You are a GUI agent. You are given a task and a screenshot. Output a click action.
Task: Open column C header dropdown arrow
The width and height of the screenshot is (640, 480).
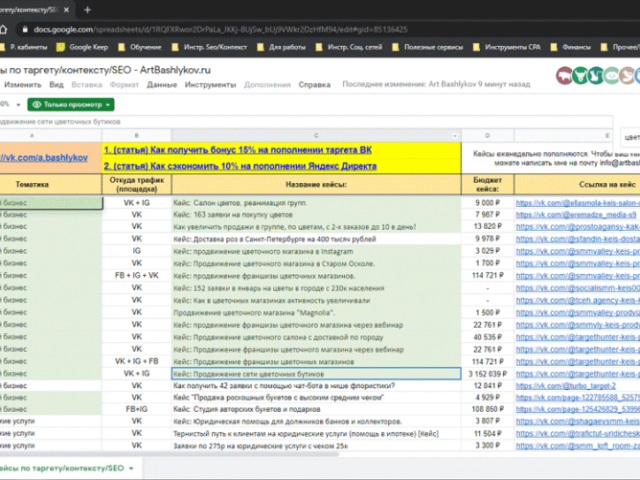click(455, 136)
